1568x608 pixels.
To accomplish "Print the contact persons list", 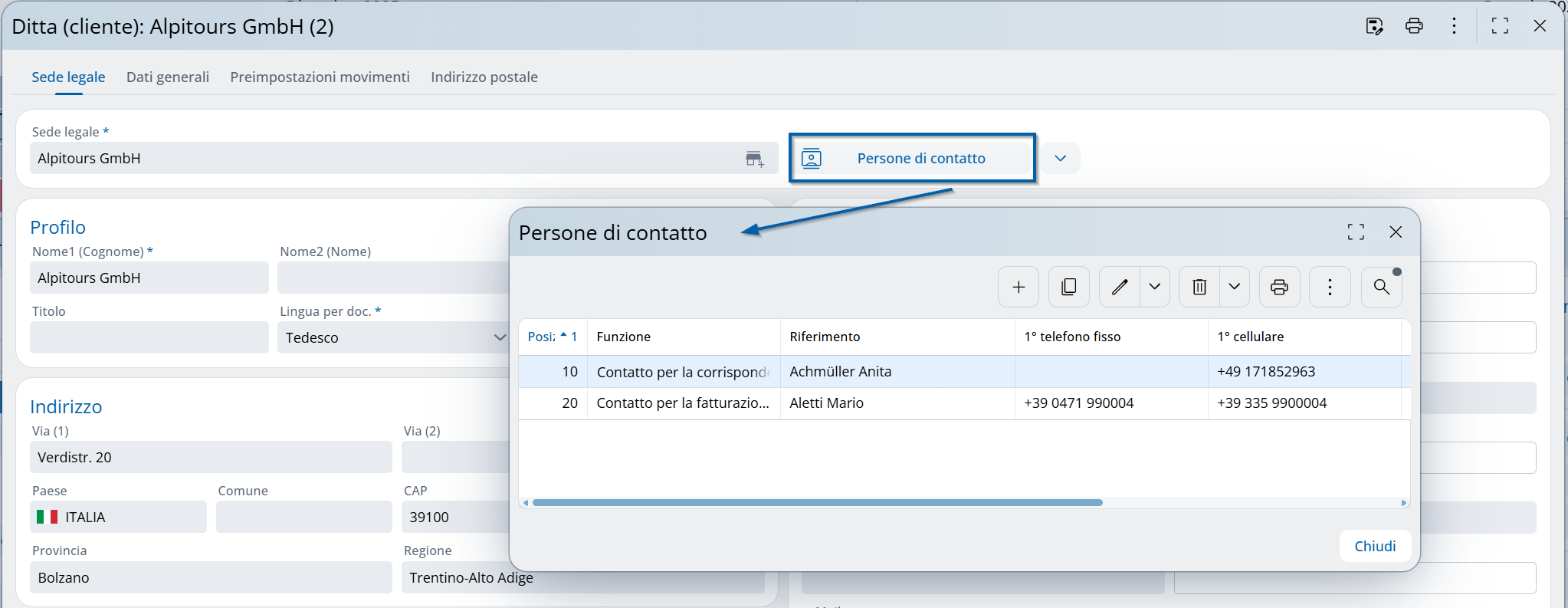I will [x=1279, y=287].
